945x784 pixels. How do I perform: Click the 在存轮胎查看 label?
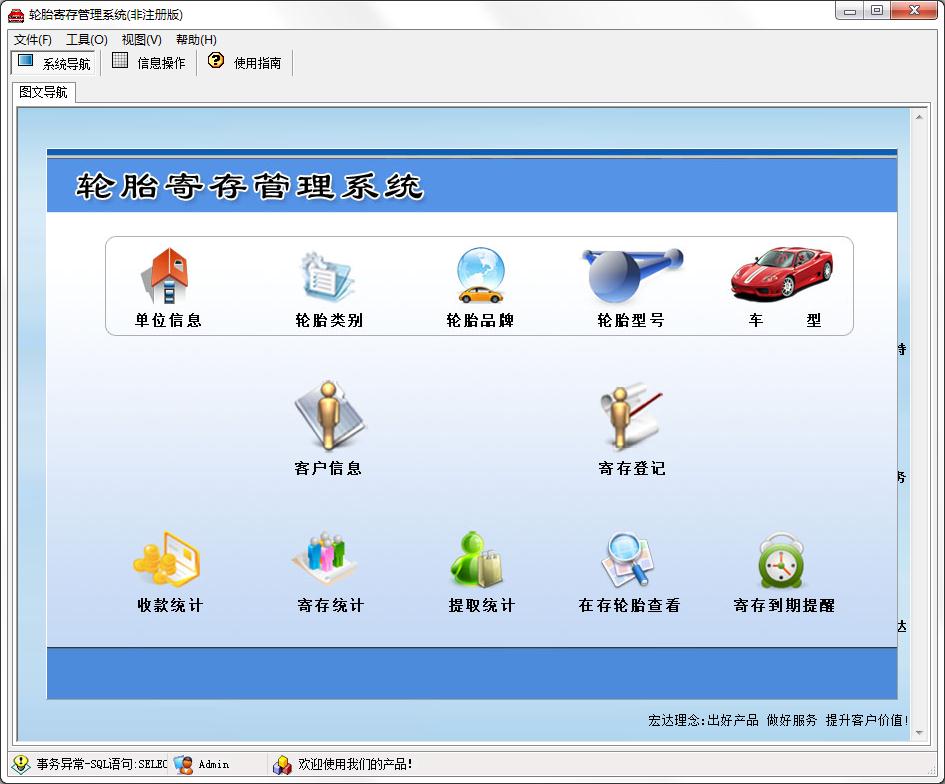(629, 605)
